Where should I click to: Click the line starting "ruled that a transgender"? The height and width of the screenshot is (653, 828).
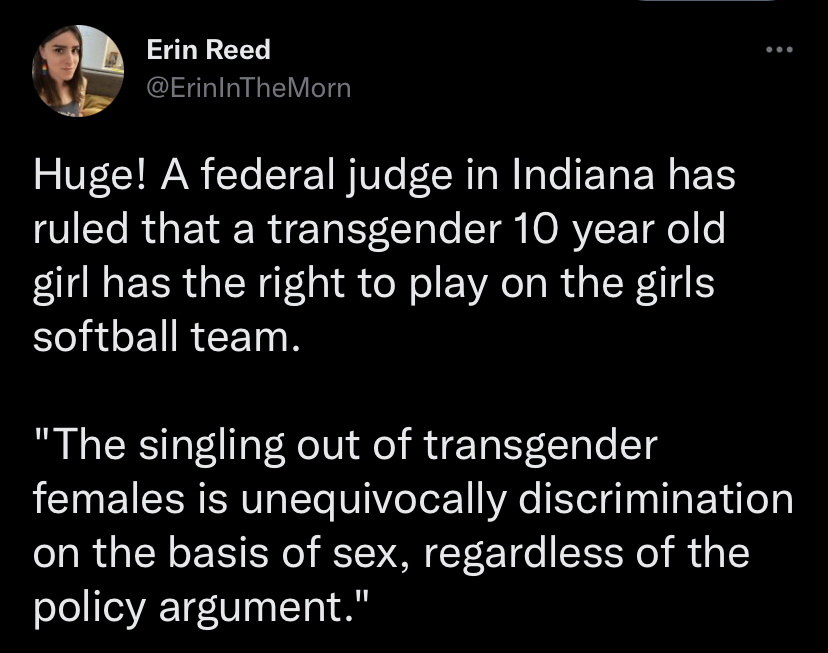coord(380,230)
